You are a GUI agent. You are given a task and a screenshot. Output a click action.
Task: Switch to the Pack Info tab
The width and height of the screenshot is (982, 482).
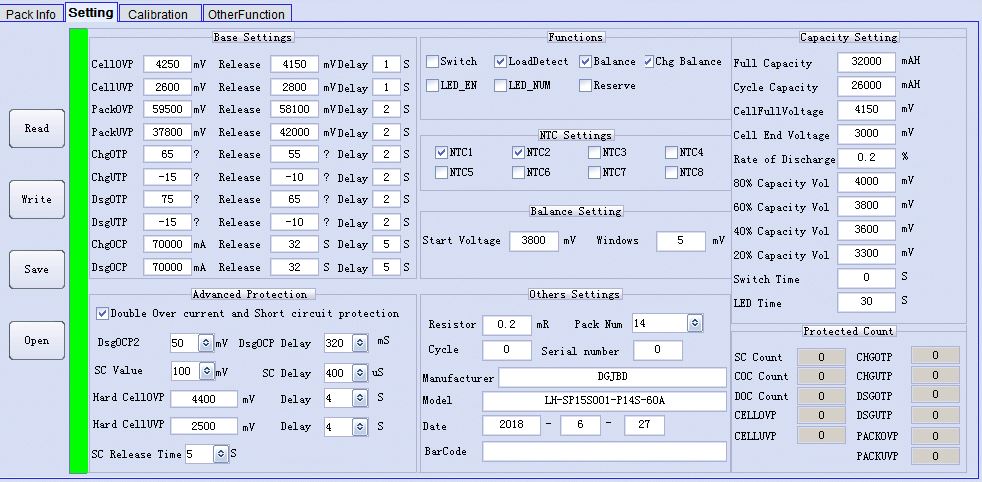point(32,14)
